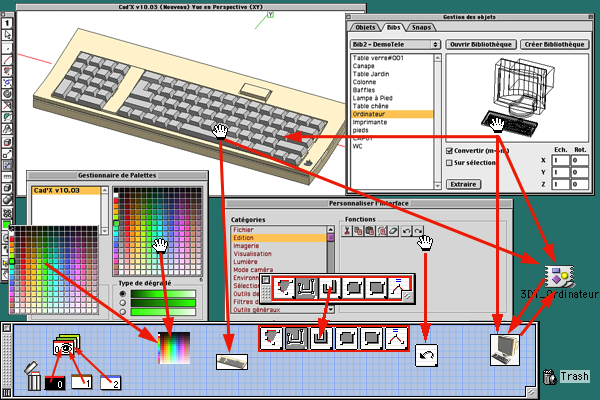Open the desktop Trash
This screenshot has width=600, height=400.
pyautogui.click(x=550, y=377)
